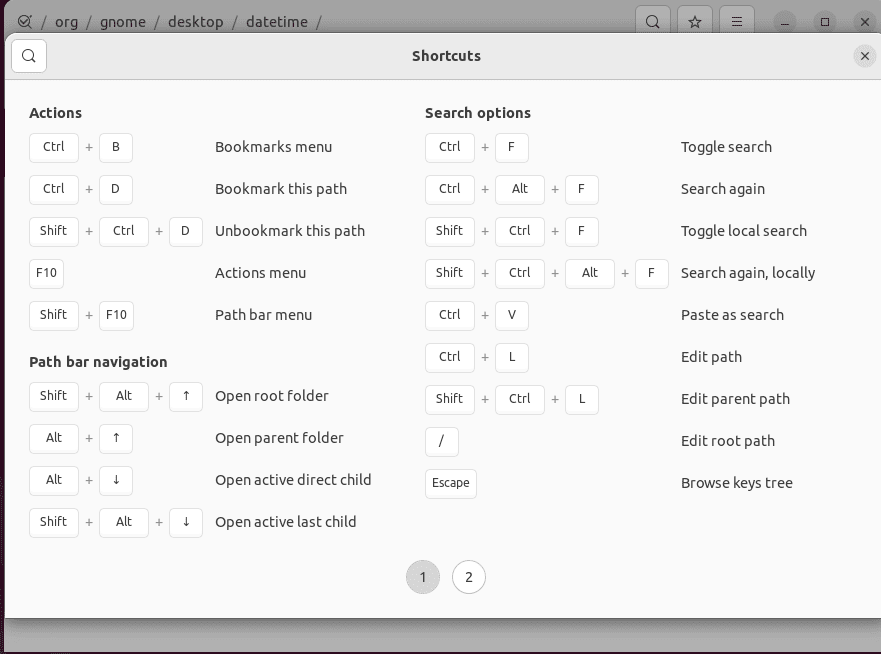
Task: Open search in the Shortcuts dialog
Action: [x=28, y=56]
